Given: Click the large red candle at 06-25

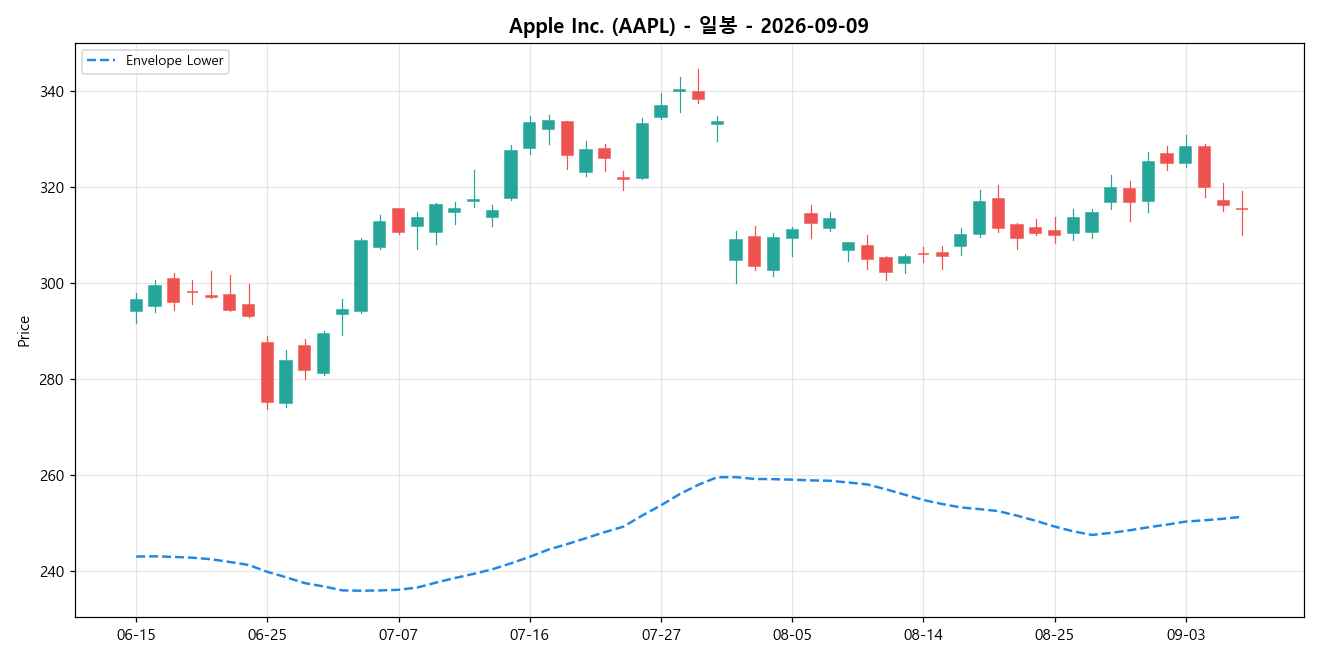Looking at the screenshot, I should [x=267, y=372].
